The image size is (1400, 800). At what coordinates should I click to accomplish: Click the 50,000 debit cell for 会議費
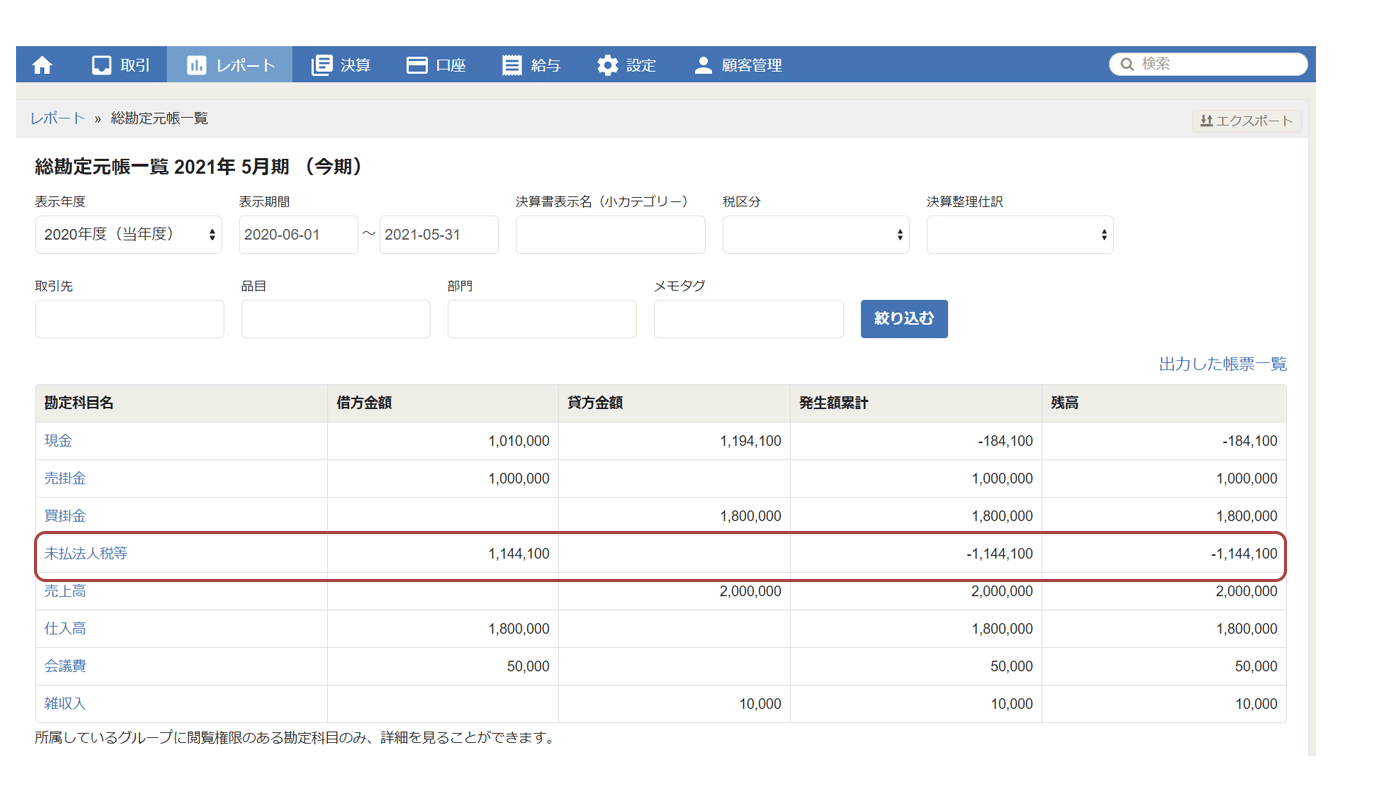coord(443,666)
